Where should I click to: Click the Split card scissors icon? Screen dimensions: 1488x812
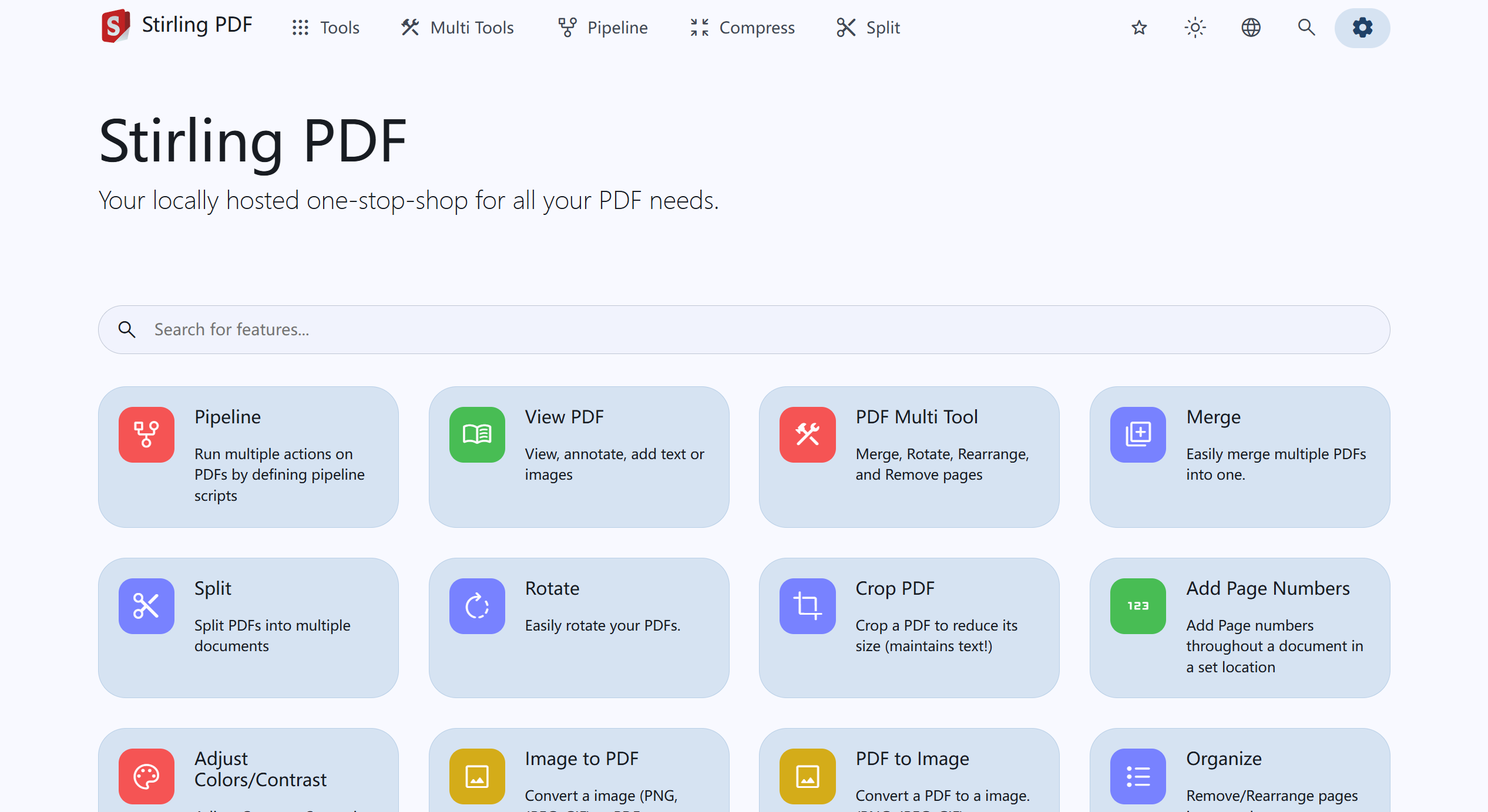(x=146, y=606)
